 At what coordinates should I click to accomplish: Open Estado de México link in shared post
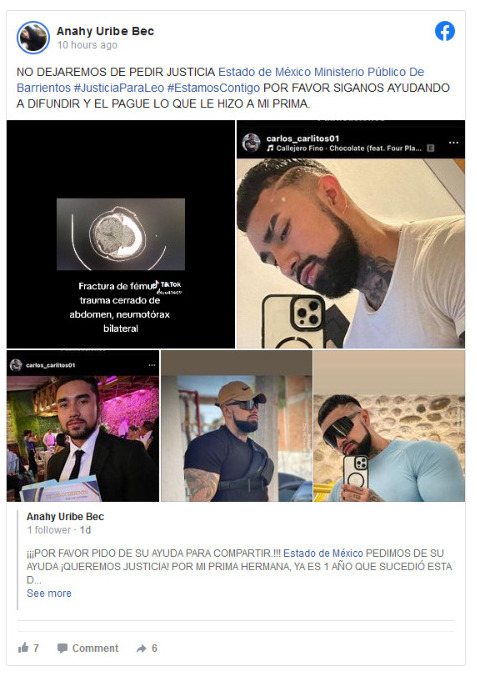coord(323,553)
